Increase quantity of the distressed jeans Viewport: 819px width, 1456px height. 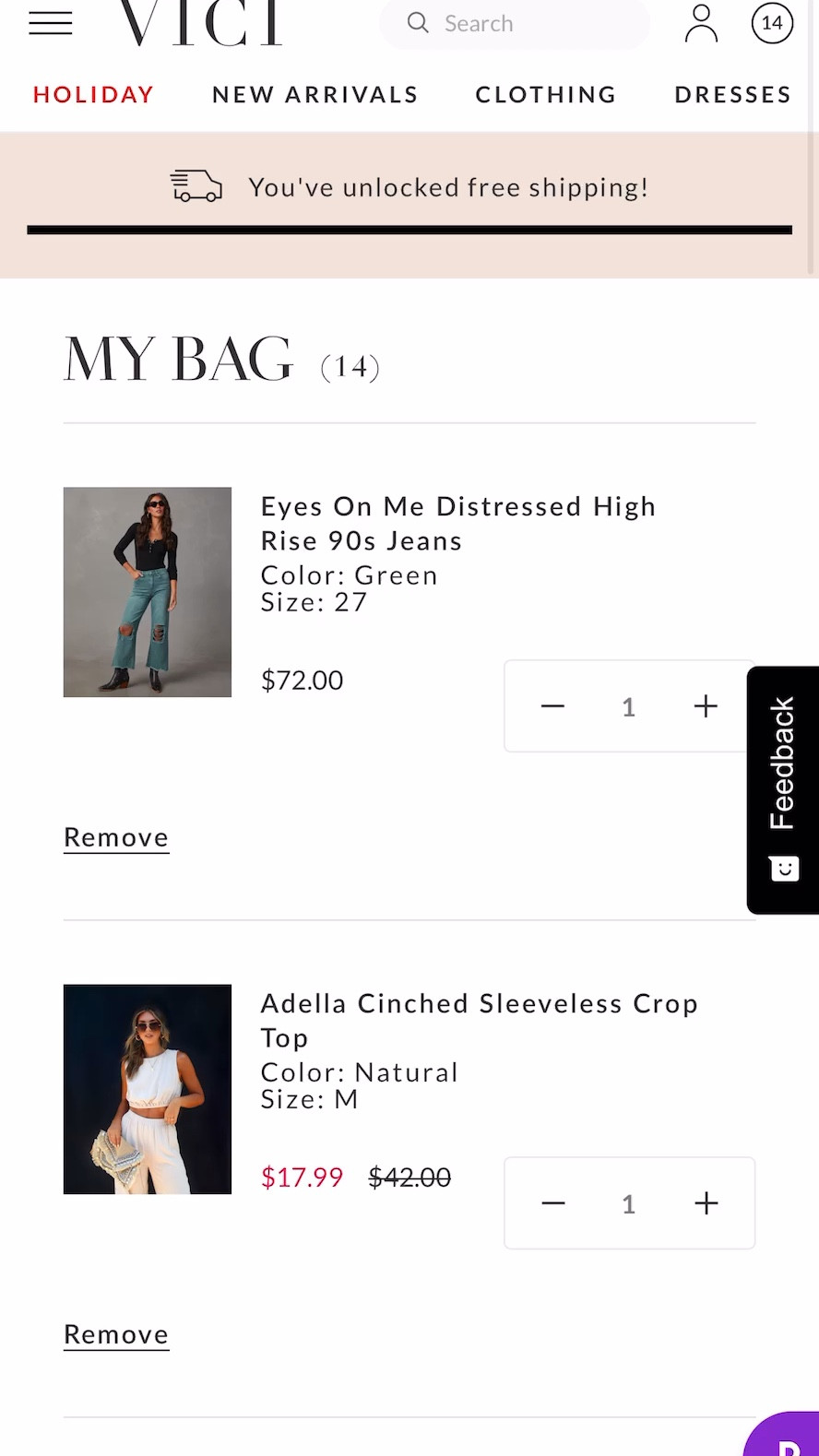click(705, 705)
